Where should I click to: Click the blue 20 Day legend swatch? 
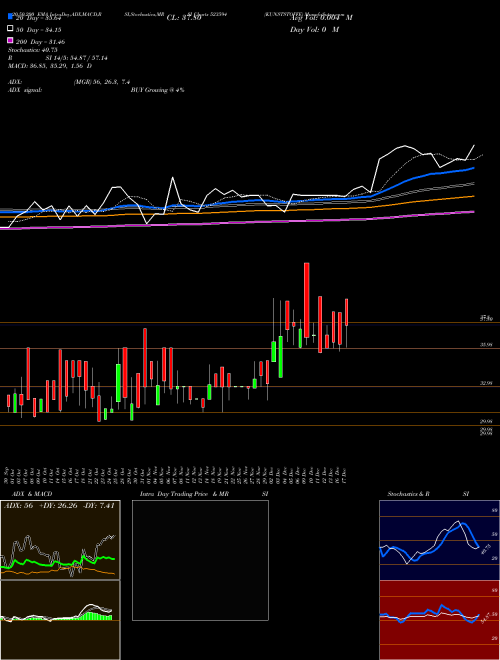pyautogui.click(x=10, y=16)
